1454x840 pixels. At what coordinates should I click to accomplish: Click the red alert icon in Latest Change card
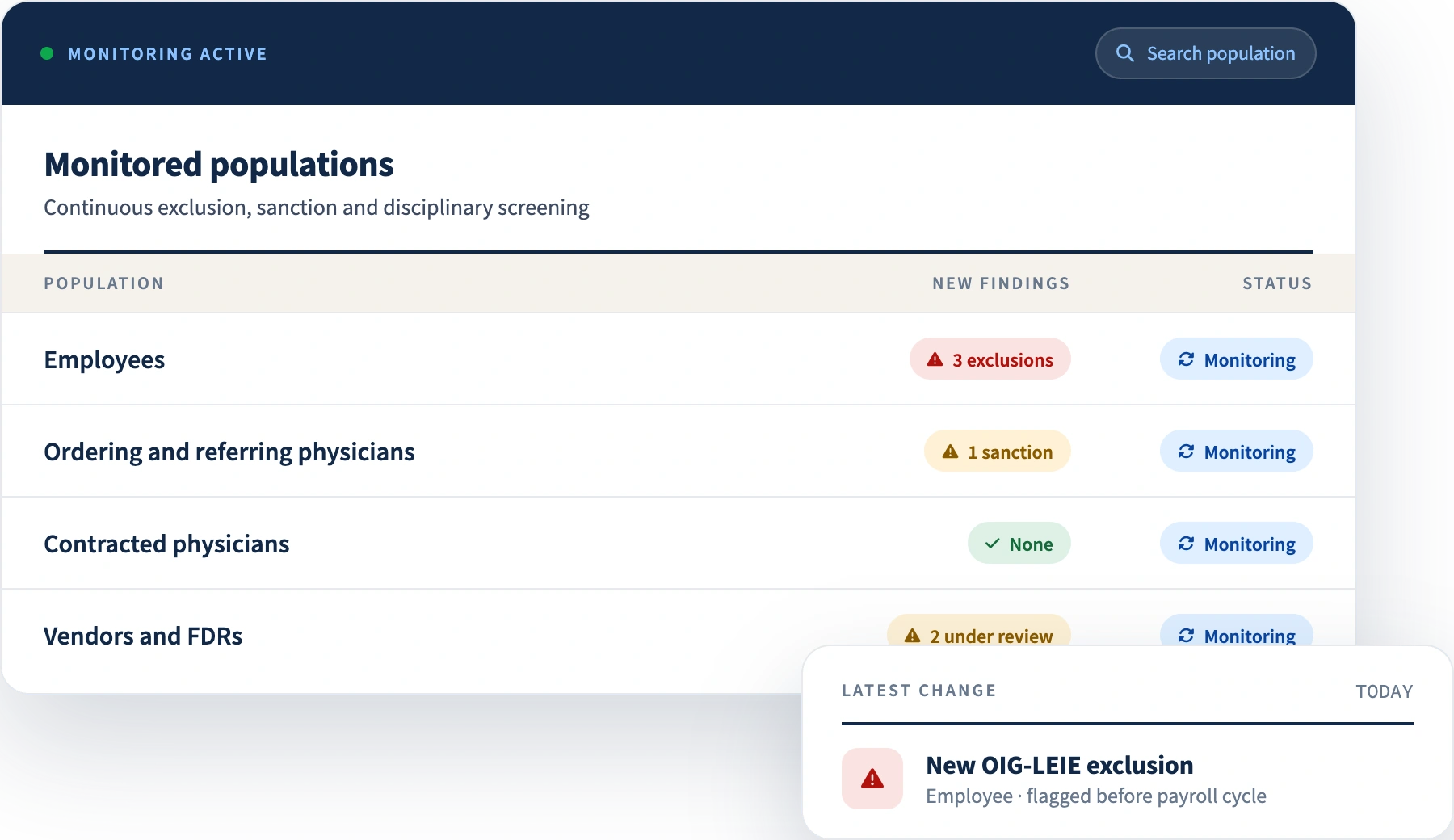(x=872, y=779)
